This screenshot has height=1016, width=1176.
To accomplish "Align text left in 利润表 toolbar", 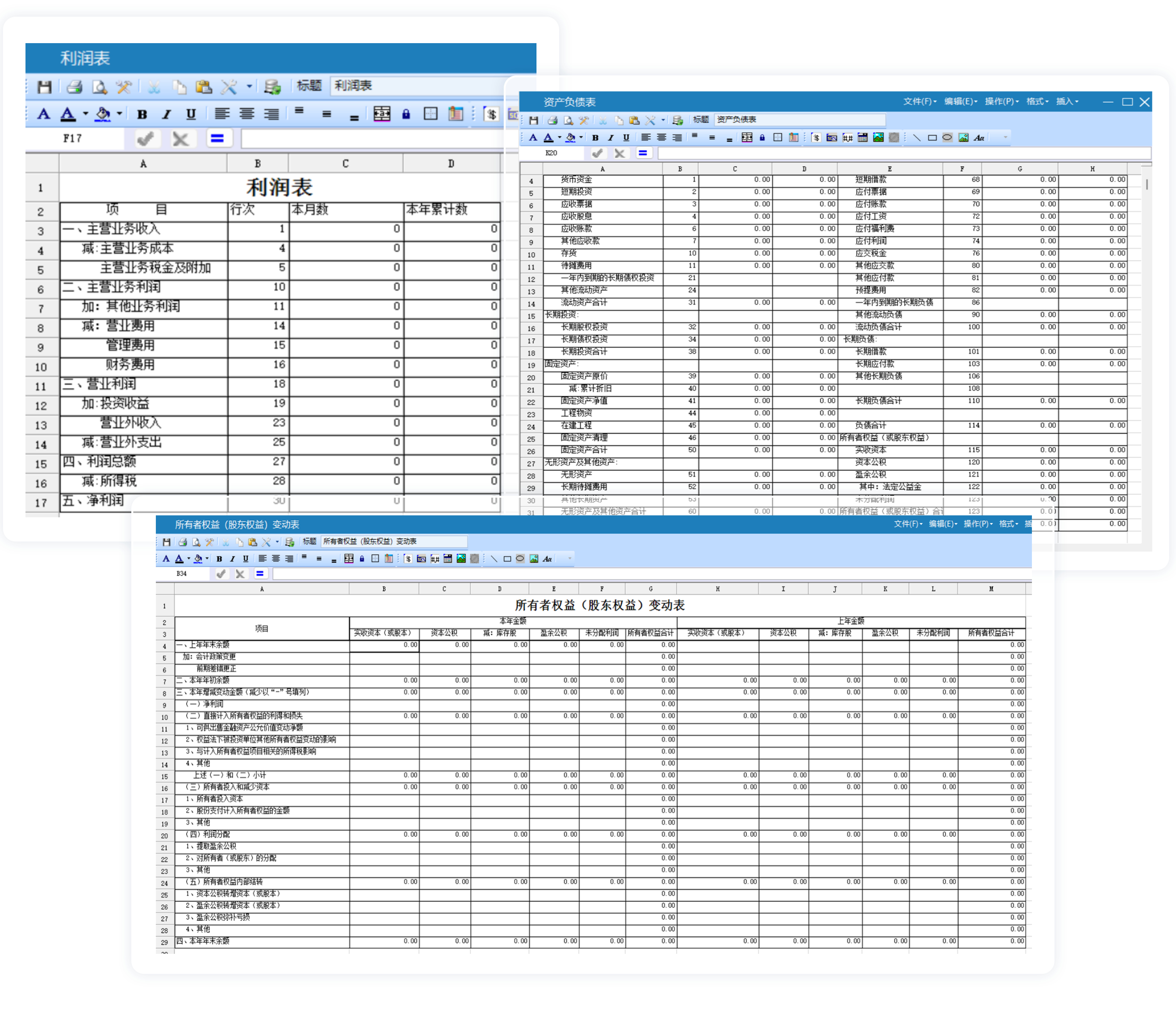I will (222, 114).
